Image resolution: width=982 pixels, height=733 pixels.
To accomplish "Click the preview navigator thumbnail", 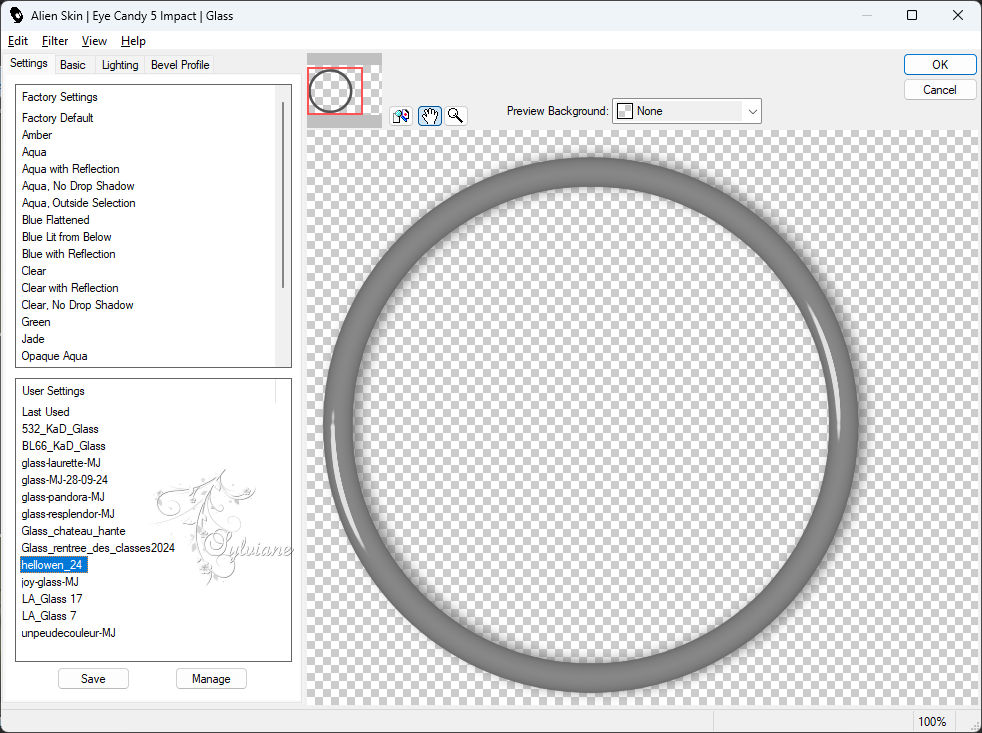I will [x=344, y=91].
